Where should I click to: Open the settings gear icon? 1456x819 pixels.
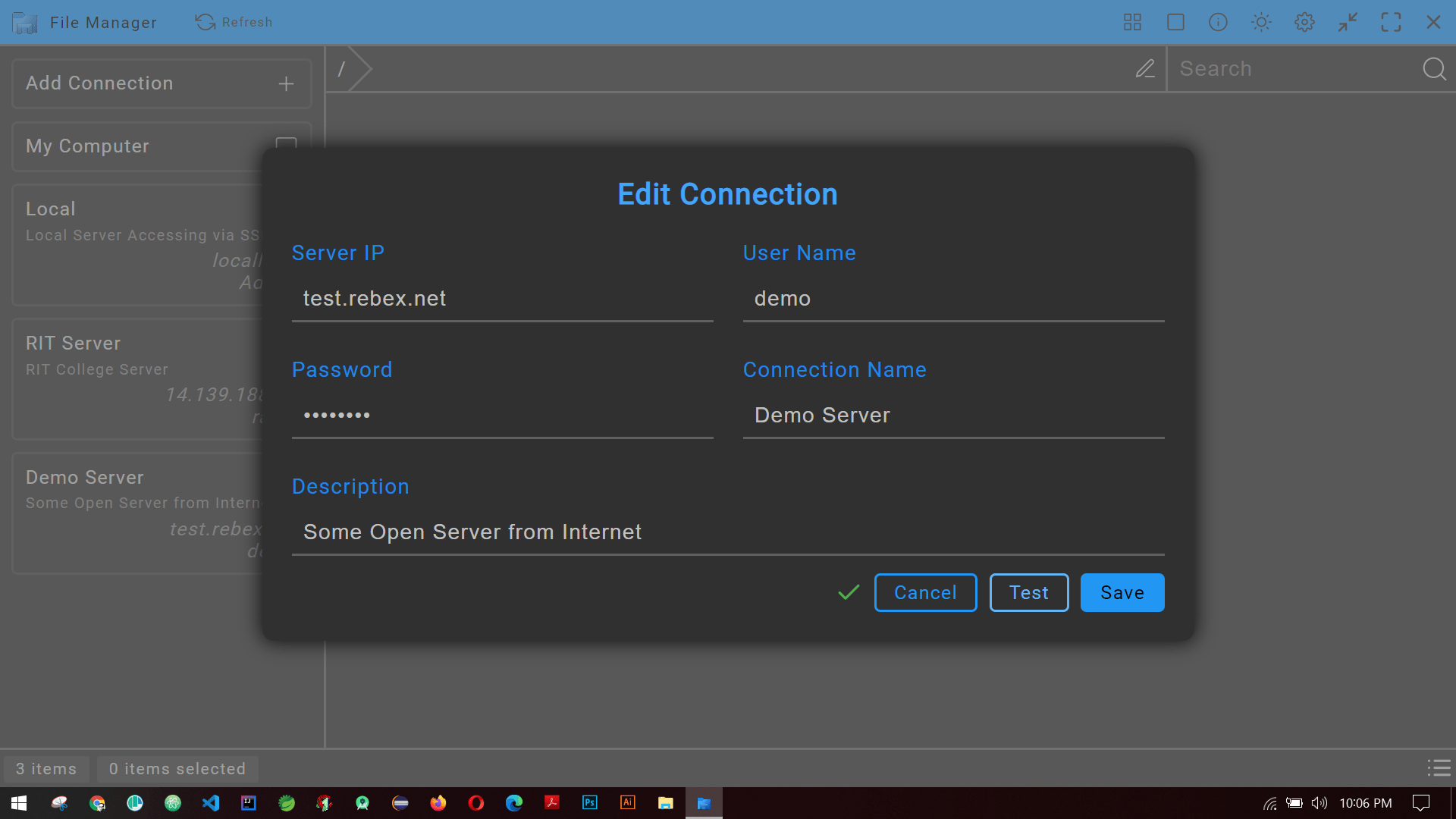[x=1304, y=22]
